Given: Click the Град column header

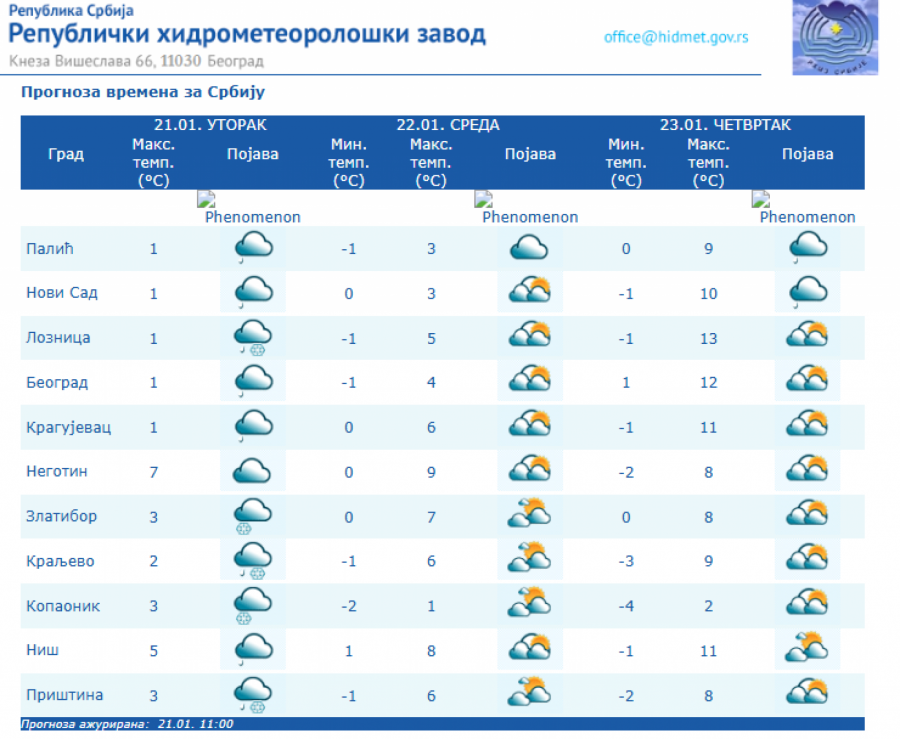Looking at the screenshot, I should tap(66, 154).
